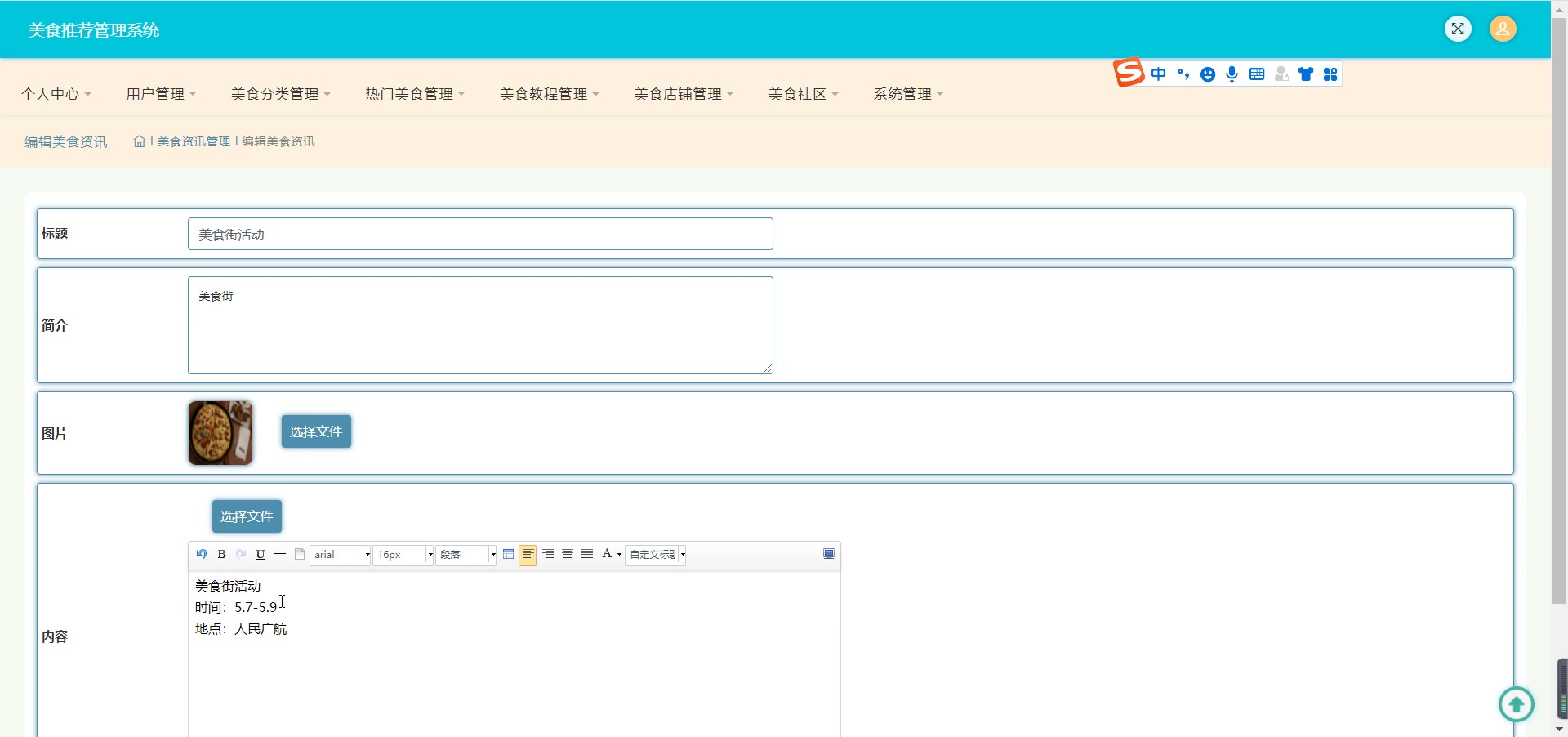1568x737 pixels.
Task: Open the 段落 paragraph format dropdown
Action: coord(466,555)
